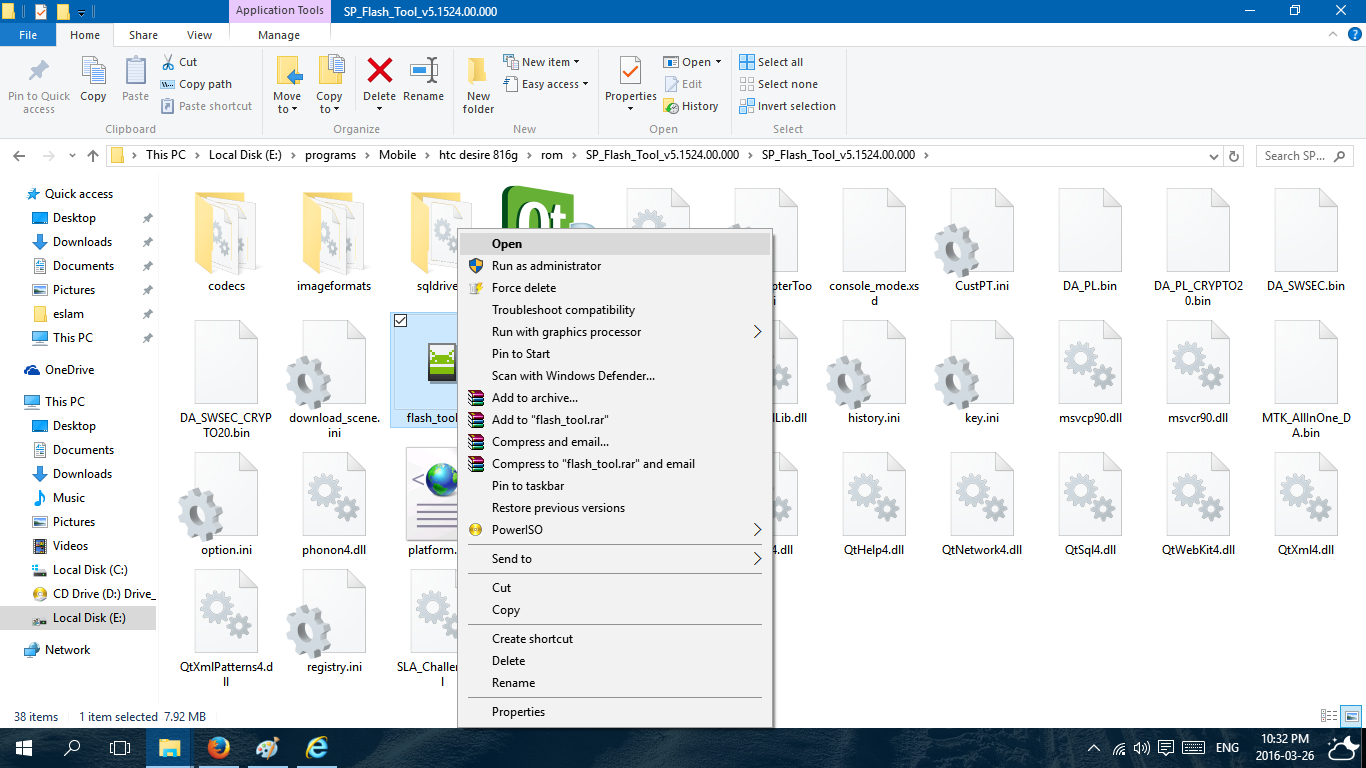Click Select none in the ribbon
Image resolution: width=1366 pixels, height=768 pixels.
coord(778,84)
